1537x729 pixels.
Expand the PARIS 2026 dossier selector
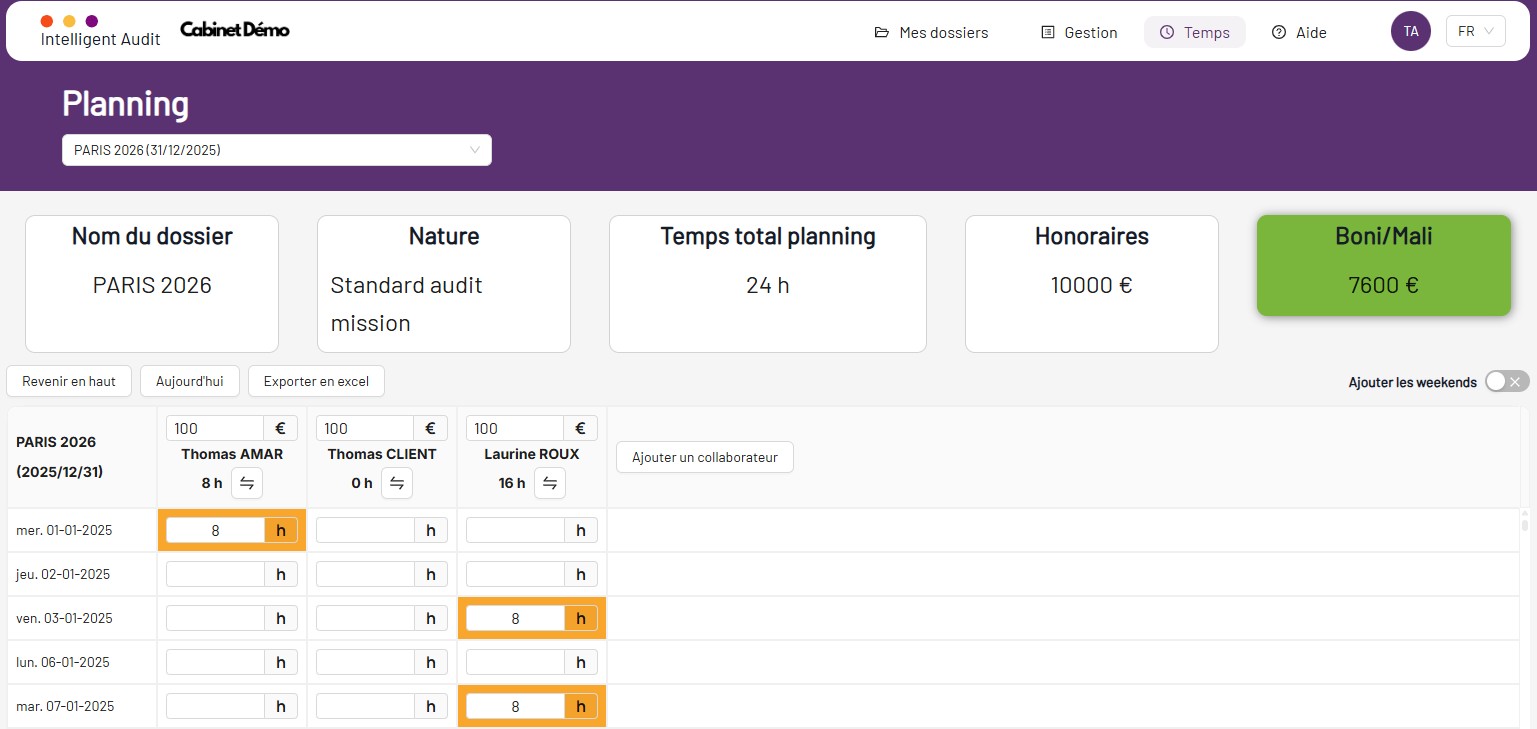(277, 150)
